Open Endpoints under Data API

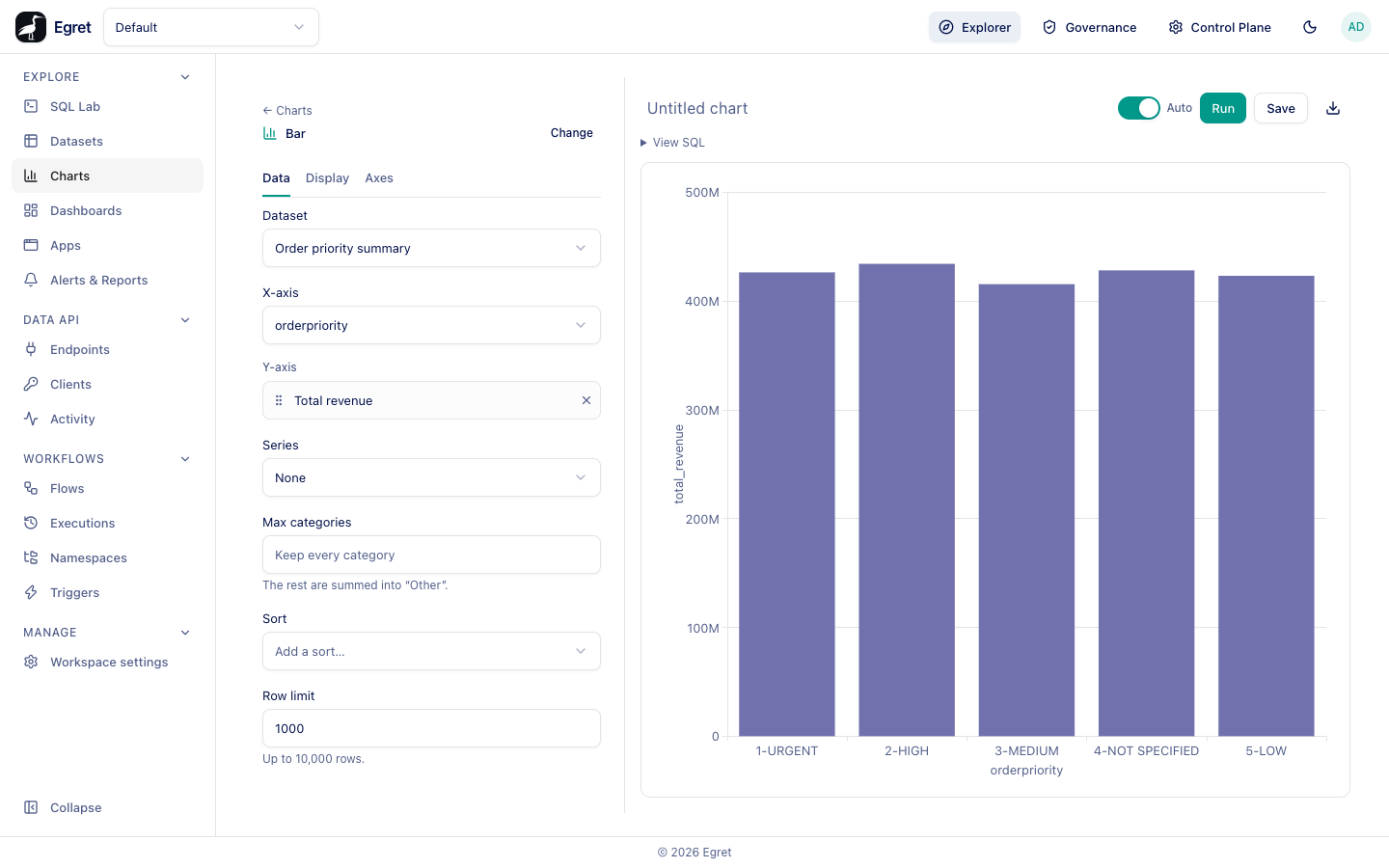pos(107,349)
